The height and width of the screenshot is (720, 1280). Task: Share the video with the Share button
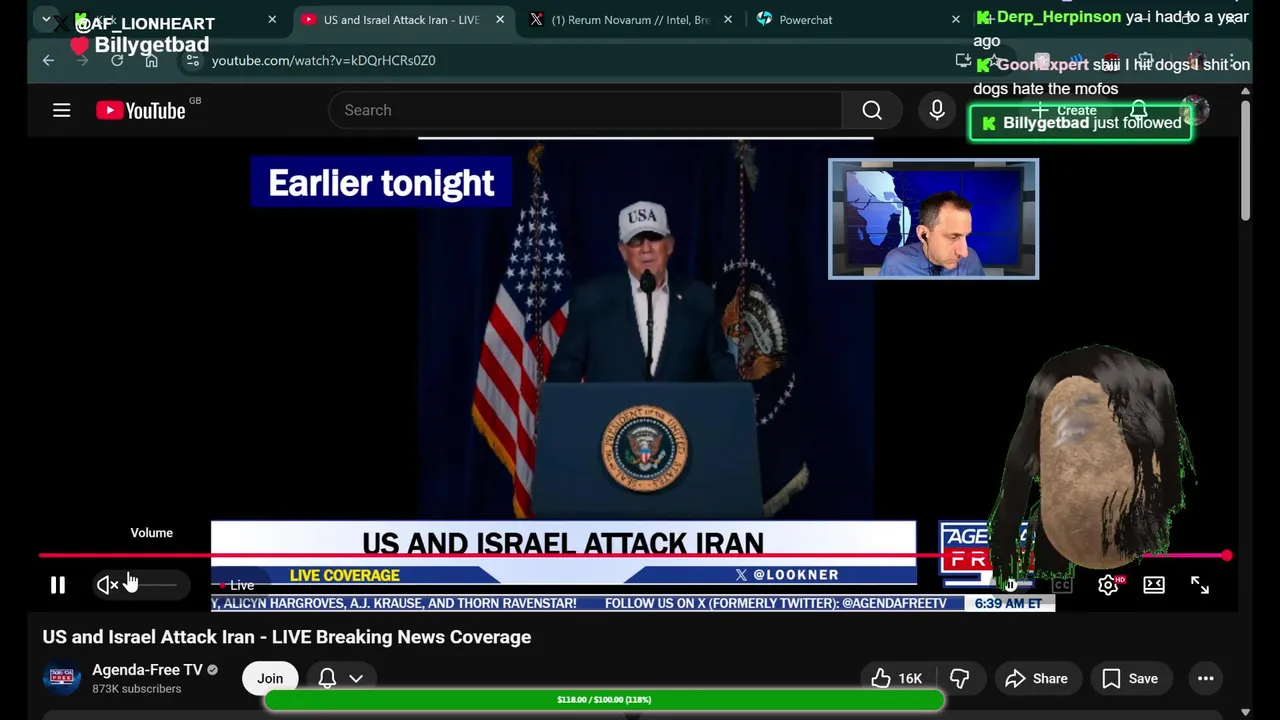[1036, 678]
